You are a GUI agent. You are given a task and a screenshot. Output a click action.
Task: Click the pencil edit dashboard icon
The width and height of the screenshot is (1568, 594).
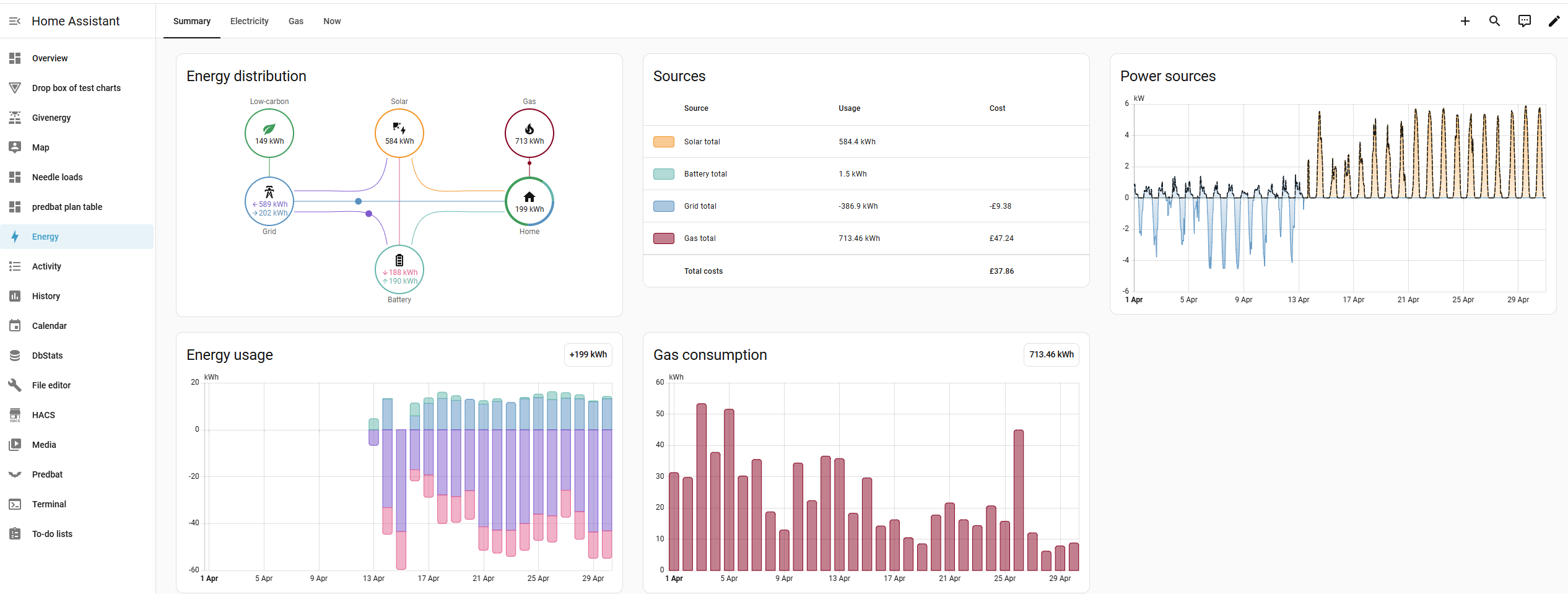tap(1554, 21)
